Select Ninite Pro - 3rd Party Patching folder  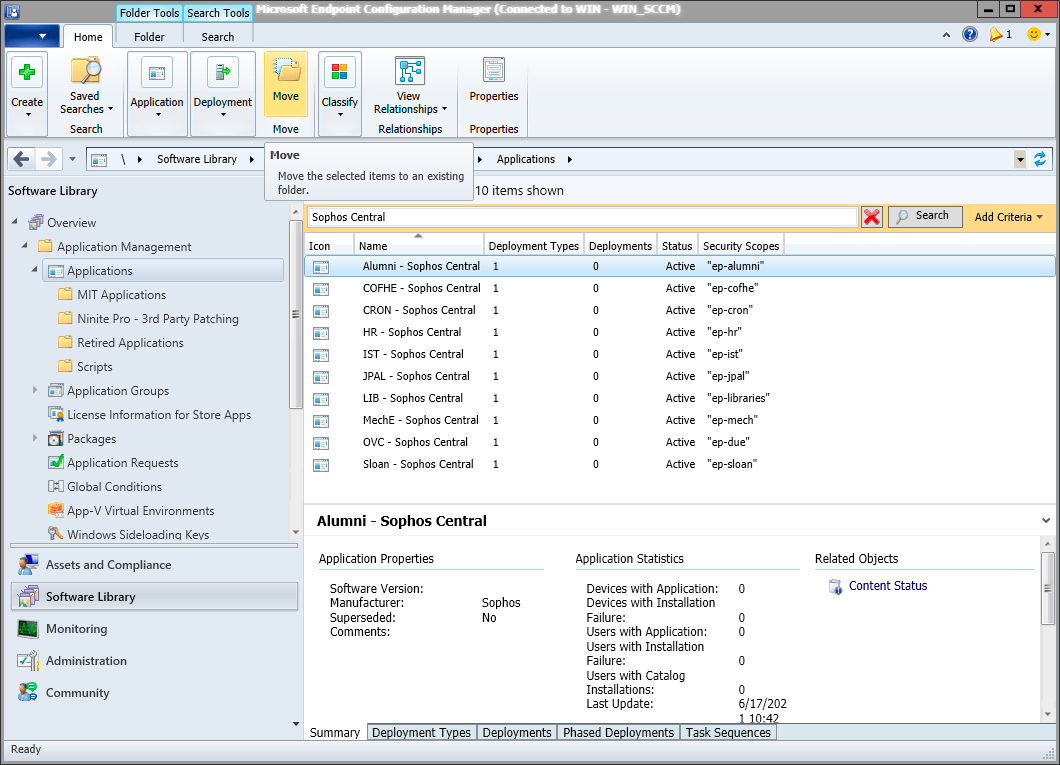coord(158,319)
